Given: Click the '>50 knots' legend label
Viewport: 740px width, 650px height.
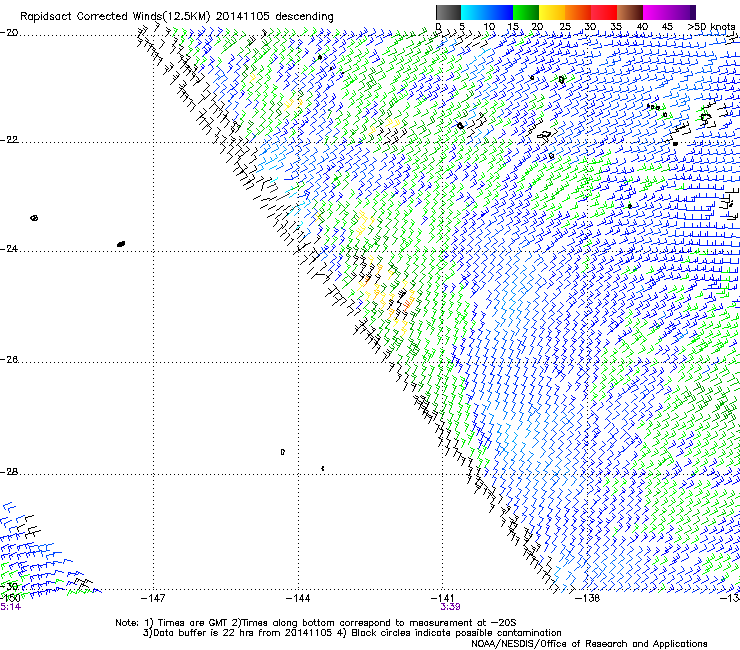Looking at the screenshot, I should coord(711,27).
